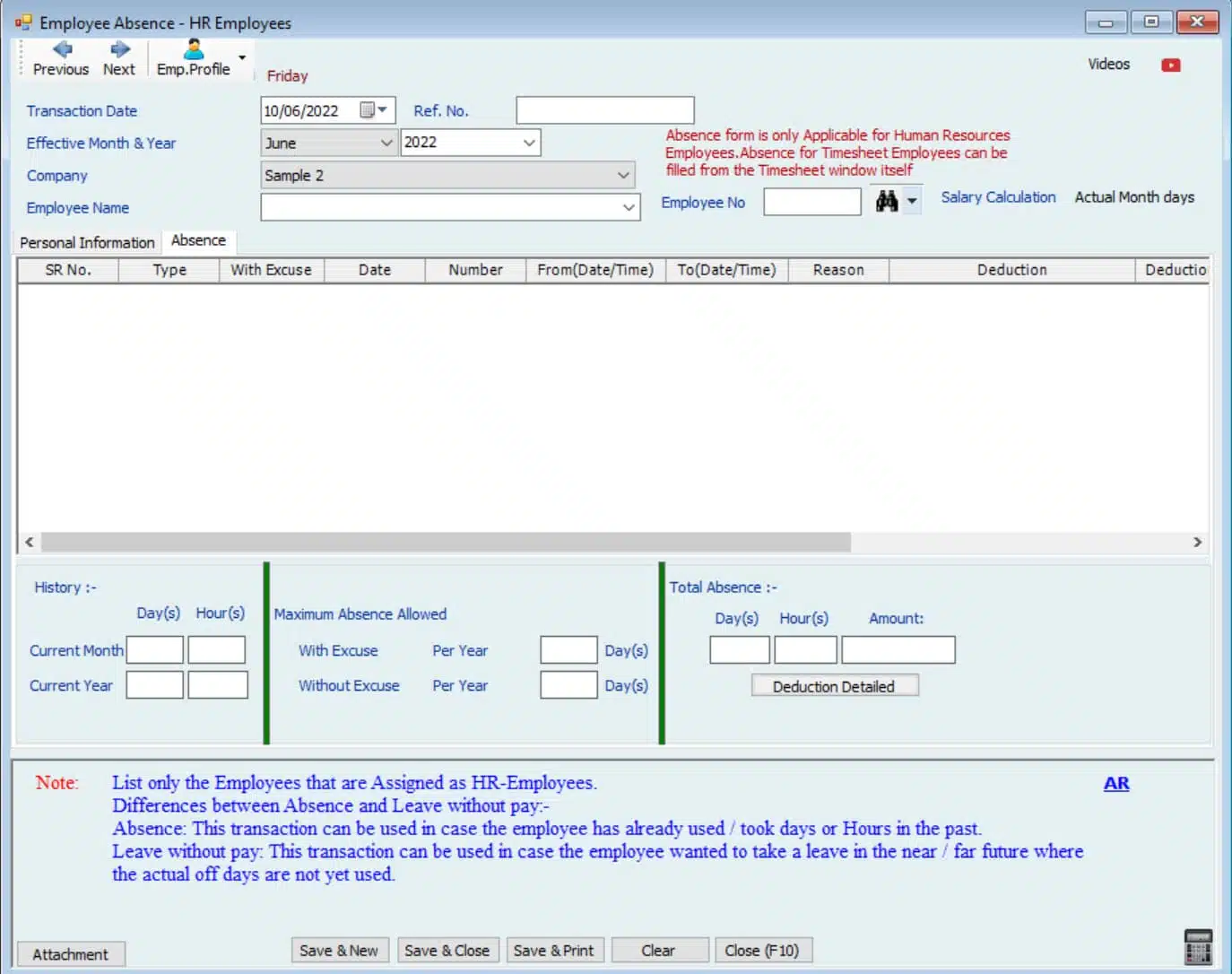Click the Ref. No. input field
1232x974 pixels.
[605, 110]
